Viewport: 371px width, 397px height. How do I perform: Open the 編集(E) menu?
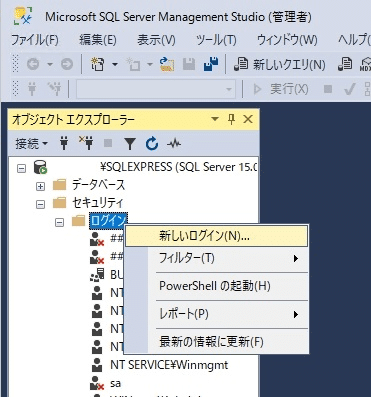pyautogui.click(x=98, y=40)
